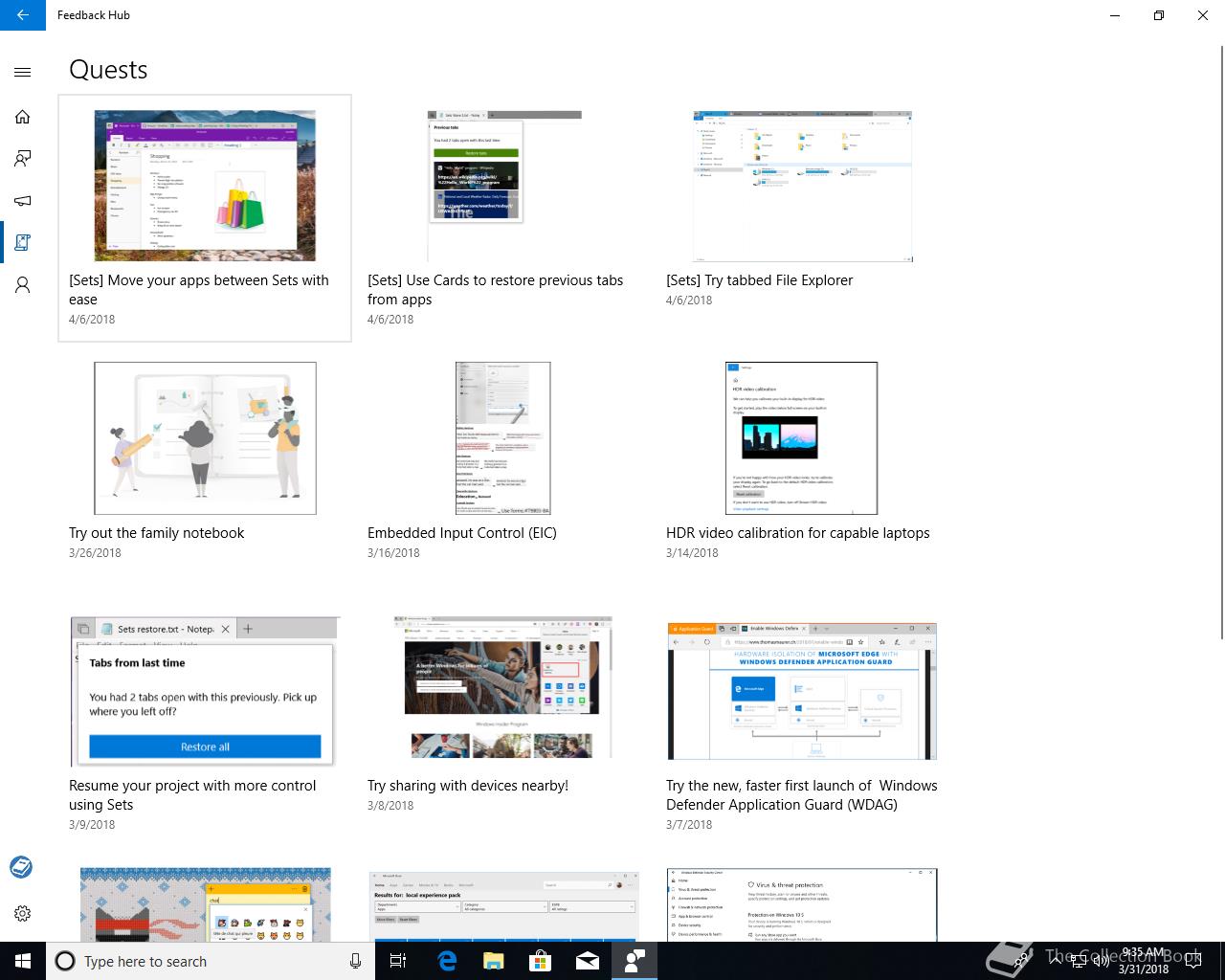The image size is (1225, 980).
Task: Open Virus & threat protection thumbnail
Action: pyautogui.click(x=802, y=904)
